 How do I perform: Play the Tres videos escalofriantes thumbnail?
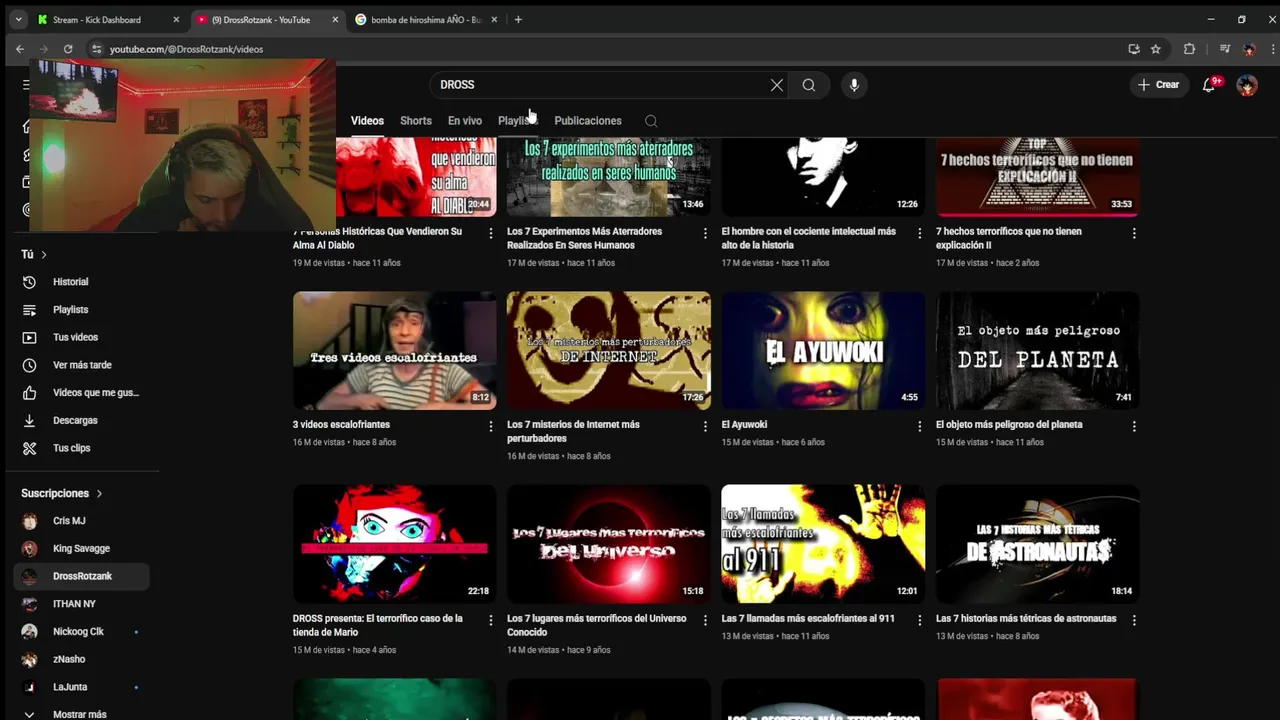pos(394,350)
